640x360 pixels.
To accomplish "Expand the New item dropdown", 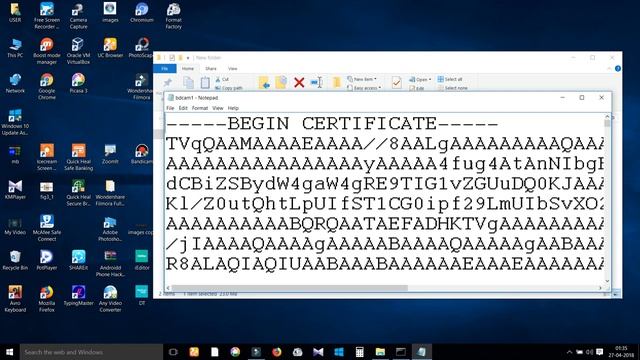I will (362, 79).
